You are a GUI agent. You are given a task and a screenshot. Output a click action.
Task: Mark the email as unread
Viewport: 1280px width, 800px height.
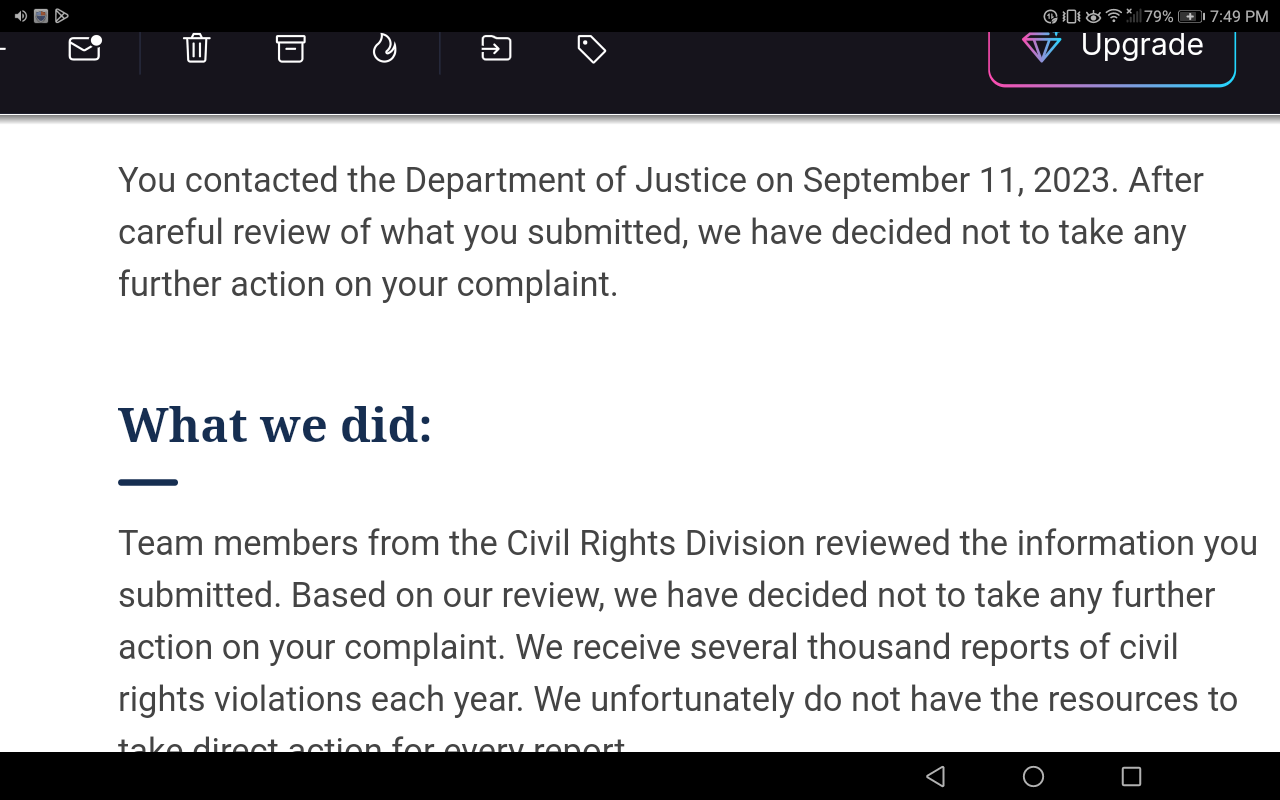click(85, 47)
